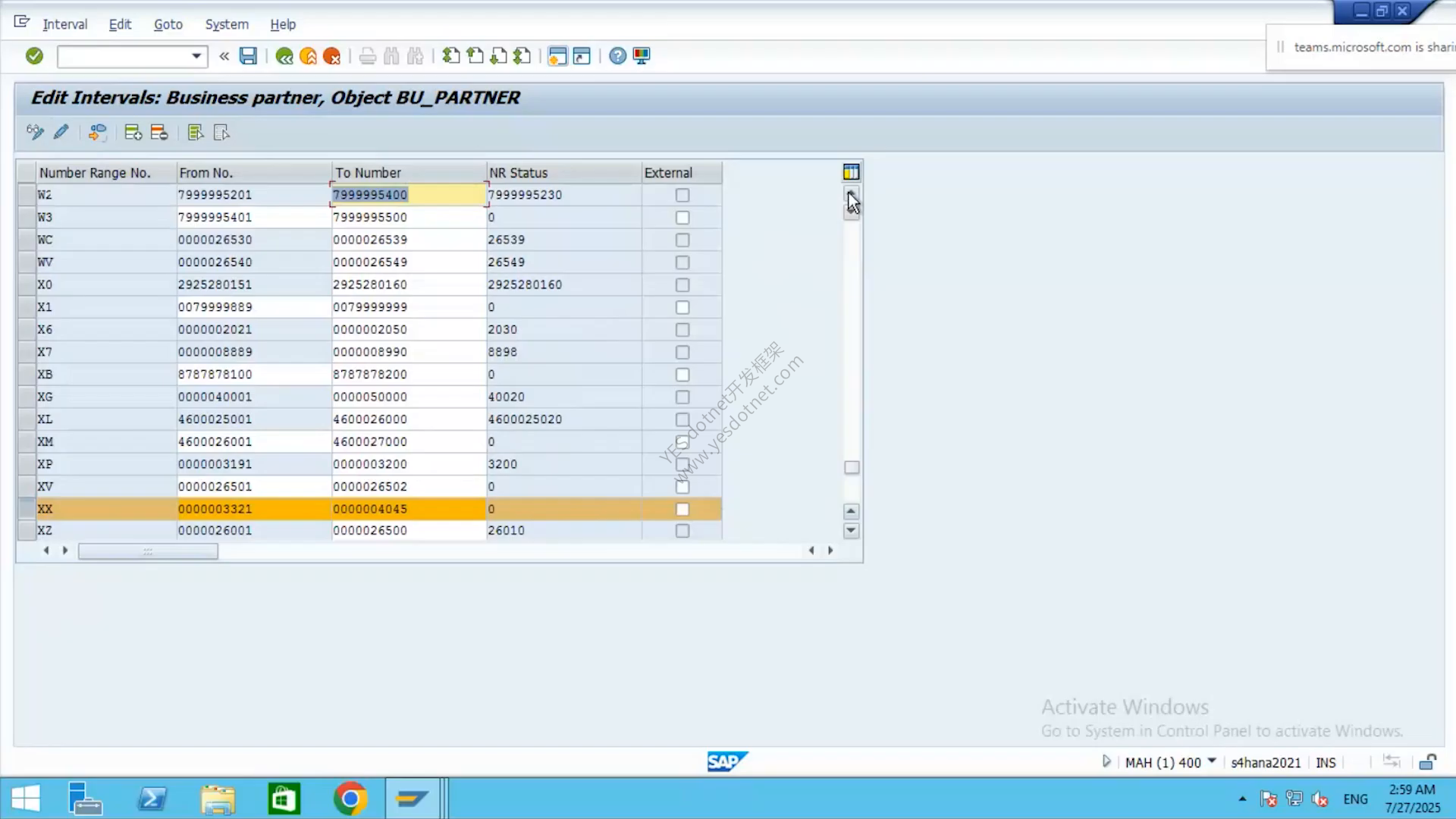Open the blue Help question mark icon
This screenshot has height=819, width=1456.
[x=617, y=56]
